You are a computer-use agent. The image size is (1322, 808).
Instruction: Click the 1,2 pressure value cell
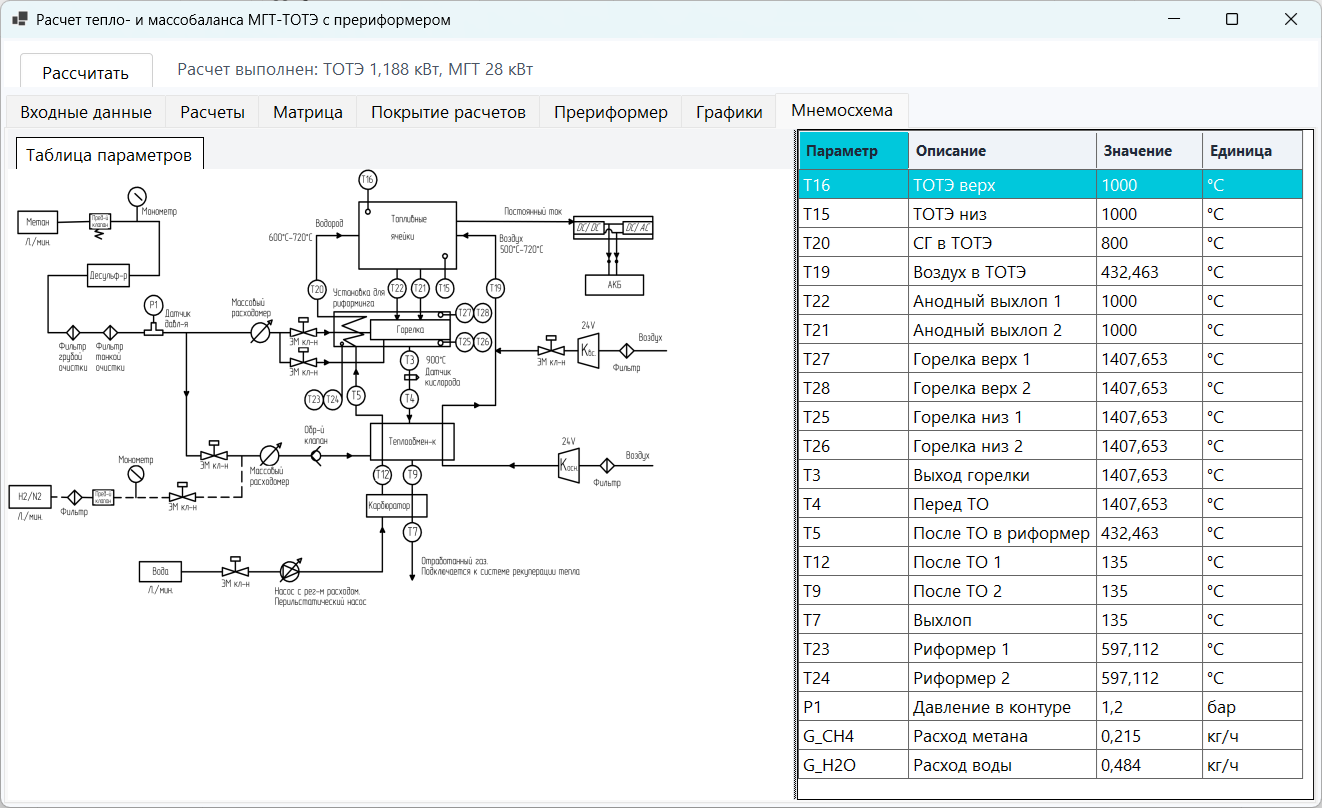(1149, 707)
